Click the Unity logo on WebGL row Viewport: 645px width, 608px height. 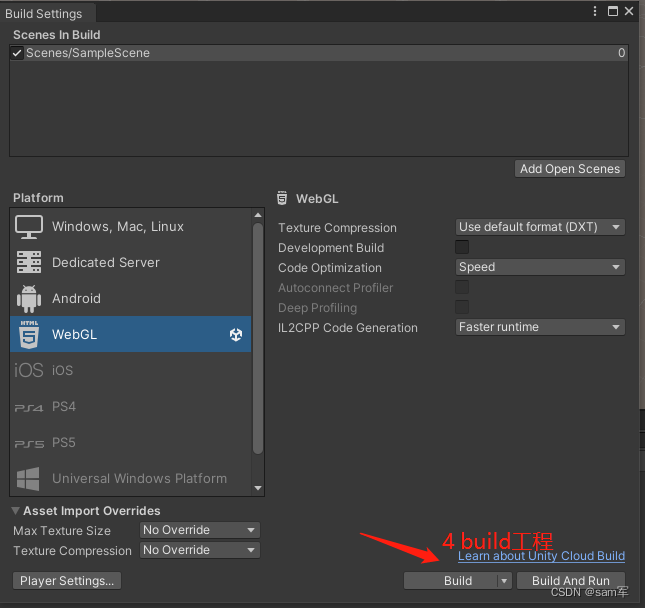click(236, 335)
